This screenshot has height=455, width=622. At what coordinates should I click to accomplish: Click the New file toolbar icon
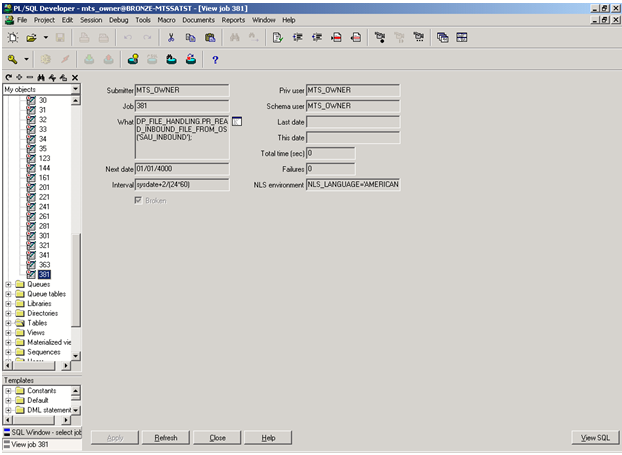tap(13, 38)
